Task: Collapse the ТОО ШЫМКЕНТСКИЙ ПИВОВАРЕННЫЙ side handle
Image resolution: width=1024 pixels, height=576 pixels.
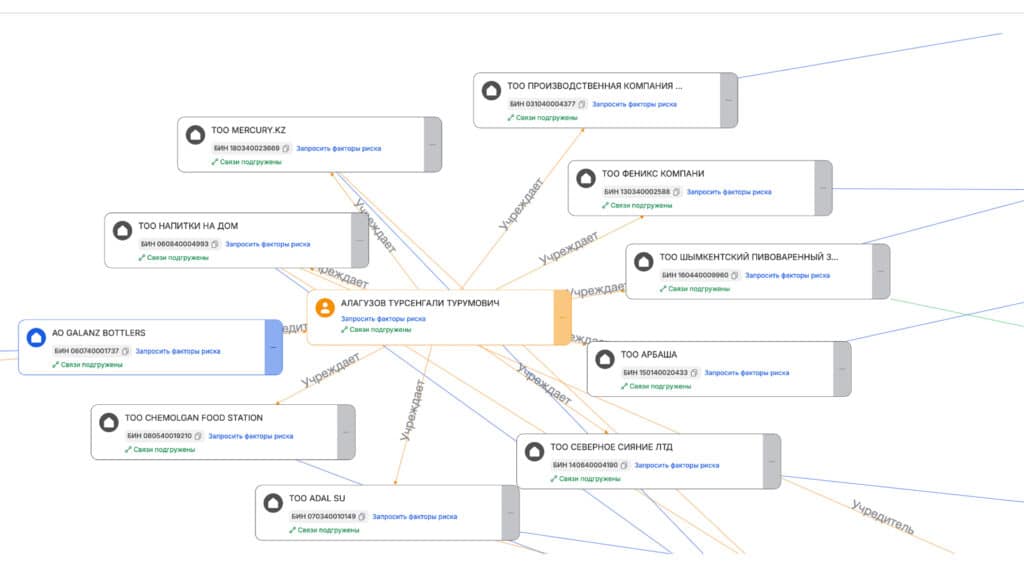Action: coord(881,271)
